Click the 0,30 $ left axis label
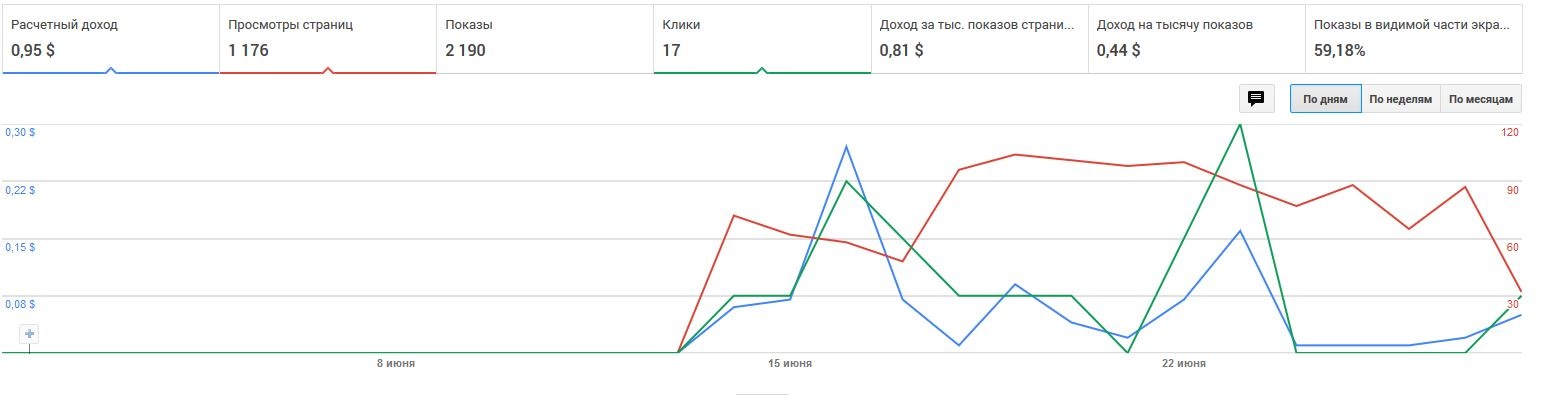This screenshot has height=395, width=1541. (20, 132)
